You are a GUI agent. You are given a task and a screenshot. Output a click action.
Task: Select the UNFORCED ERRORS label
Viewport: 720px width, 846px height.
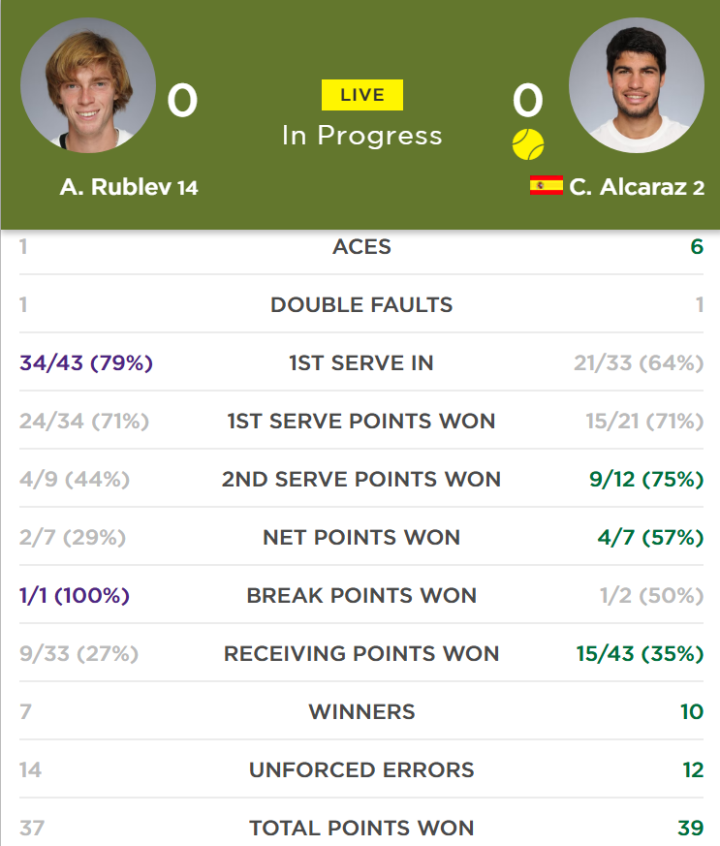coord(362,770)
